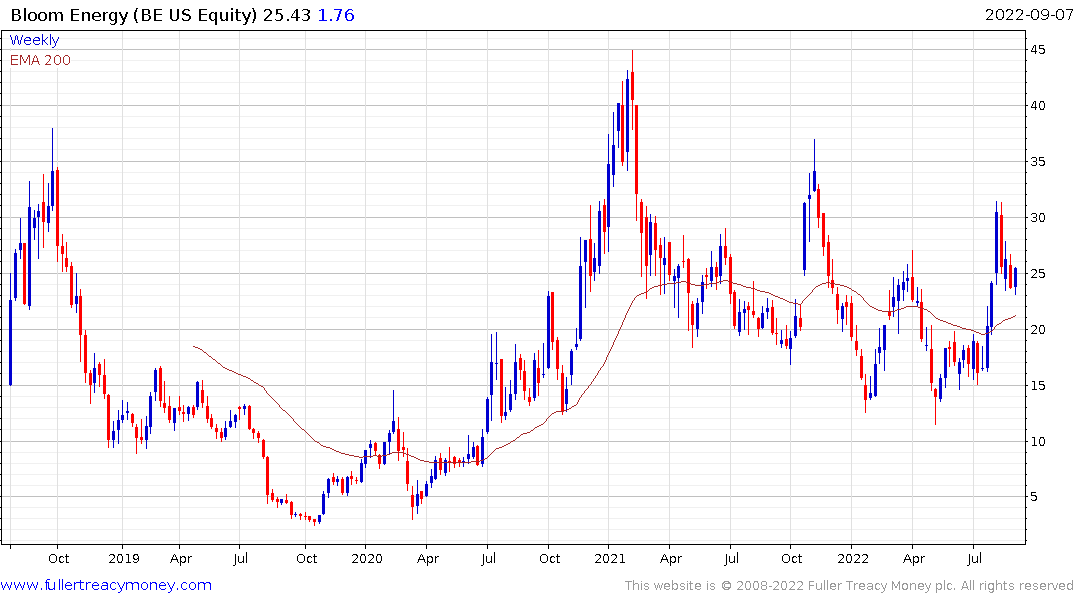The height and width of the screenshot is (600, 1075).
Task: Click the 2022 year label on time axis
Action: click(853, 558)
